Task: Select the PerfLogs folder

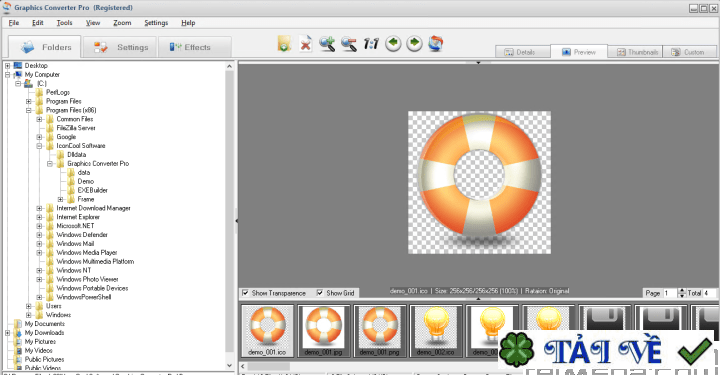Action: point(58,92)
